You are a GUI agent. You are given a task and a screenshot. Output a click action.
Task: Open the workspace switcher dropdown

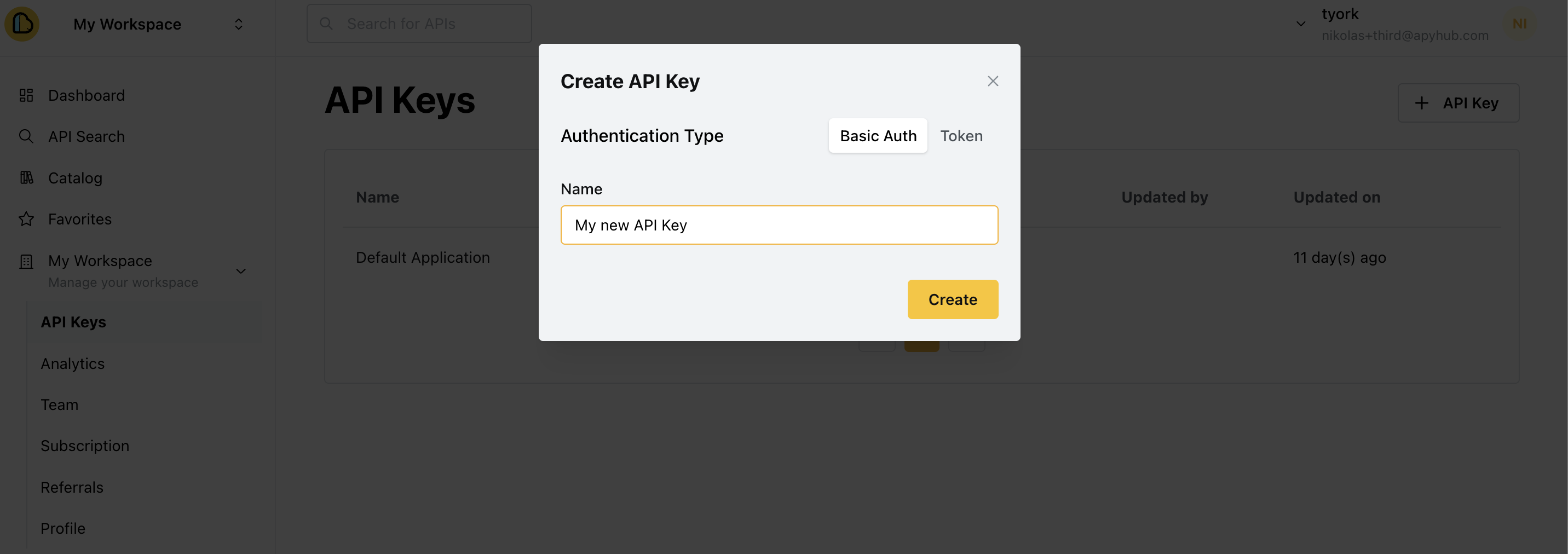tap(238, 24)
